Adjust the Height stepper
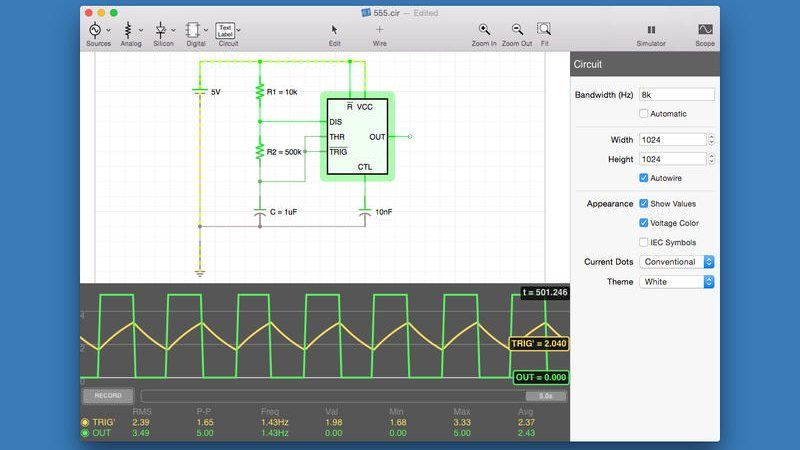The width and height of the screenshot is (800, 450). [711, 159]
